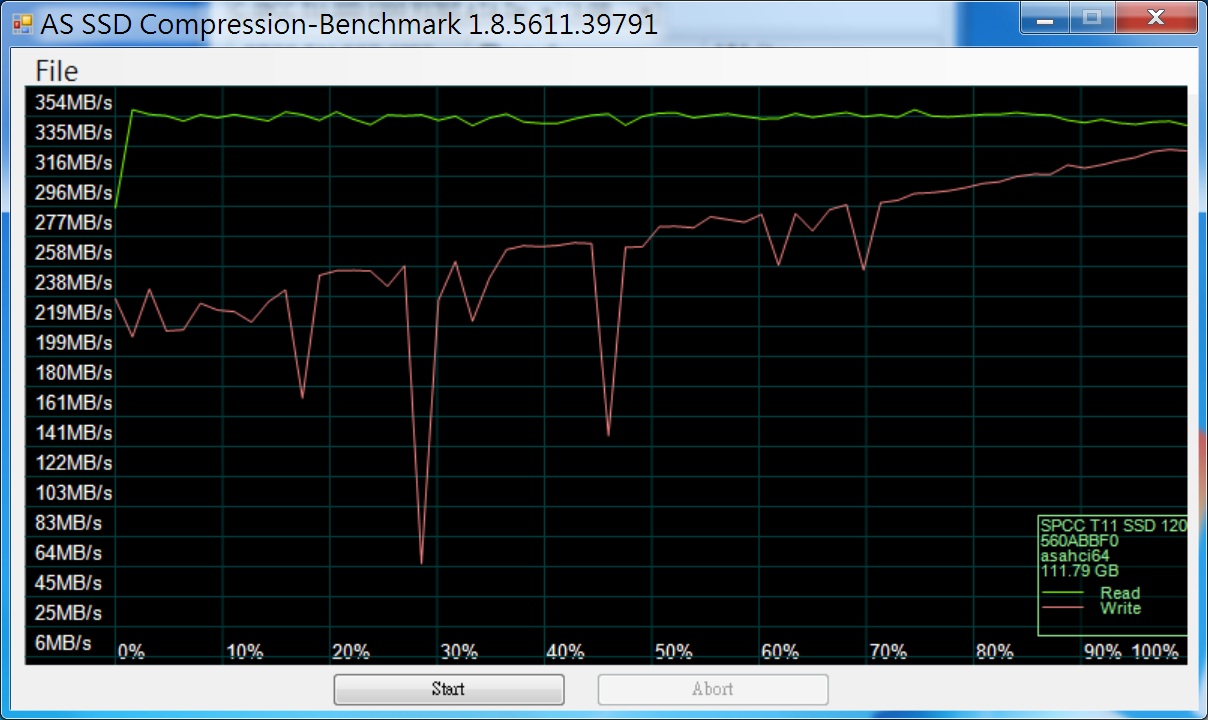Click the 30% compression axis label
Image resolution: width=1208 pixels, height=720 pixels.
tap(459, 652)
